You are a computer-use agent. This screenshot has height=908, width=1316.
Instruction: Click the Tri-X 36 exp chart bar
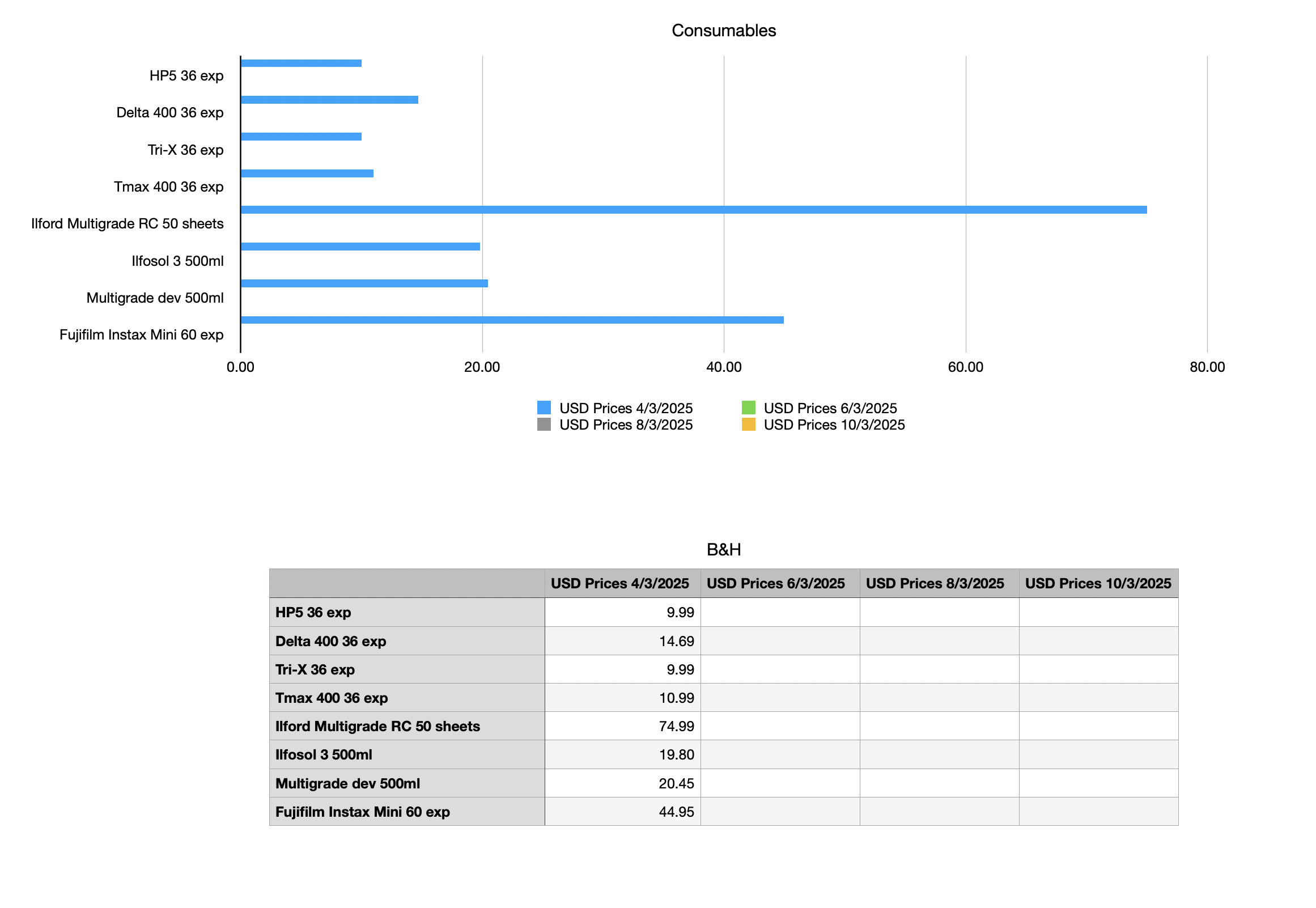[x=301, y=137]
